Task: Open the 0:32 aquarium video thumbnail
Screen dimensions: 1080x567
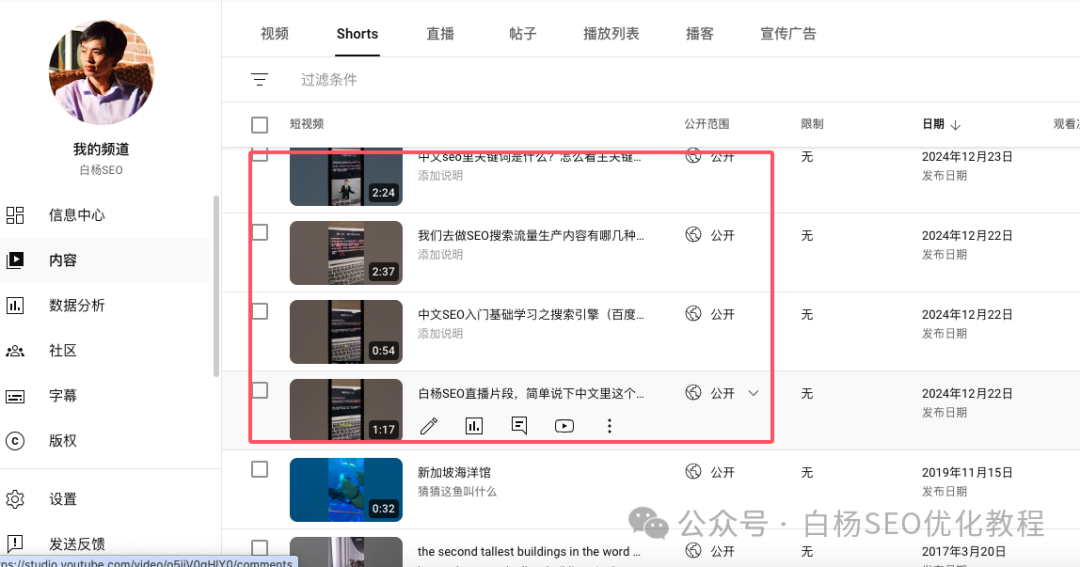Action: pyautogui.click(x=346, y=490)
